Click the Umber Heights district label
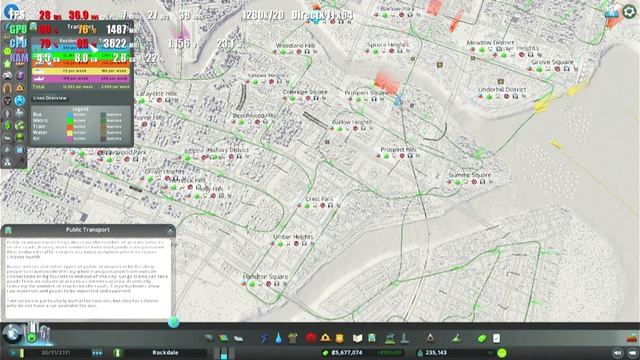Viewport: 640px width, 360px height. coord(293,237)
